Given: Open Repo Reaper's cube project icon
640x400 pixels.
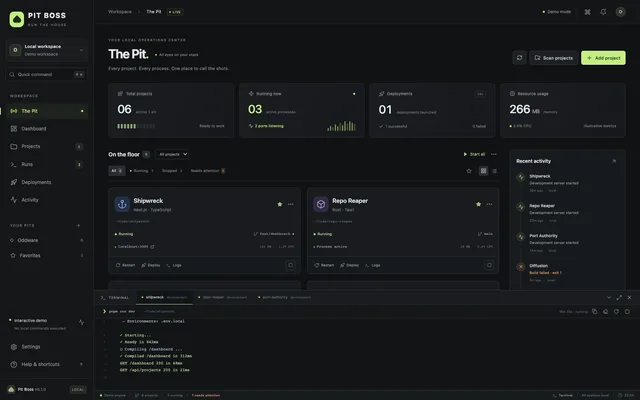Looking at the screenshot, I should [321, 204].
